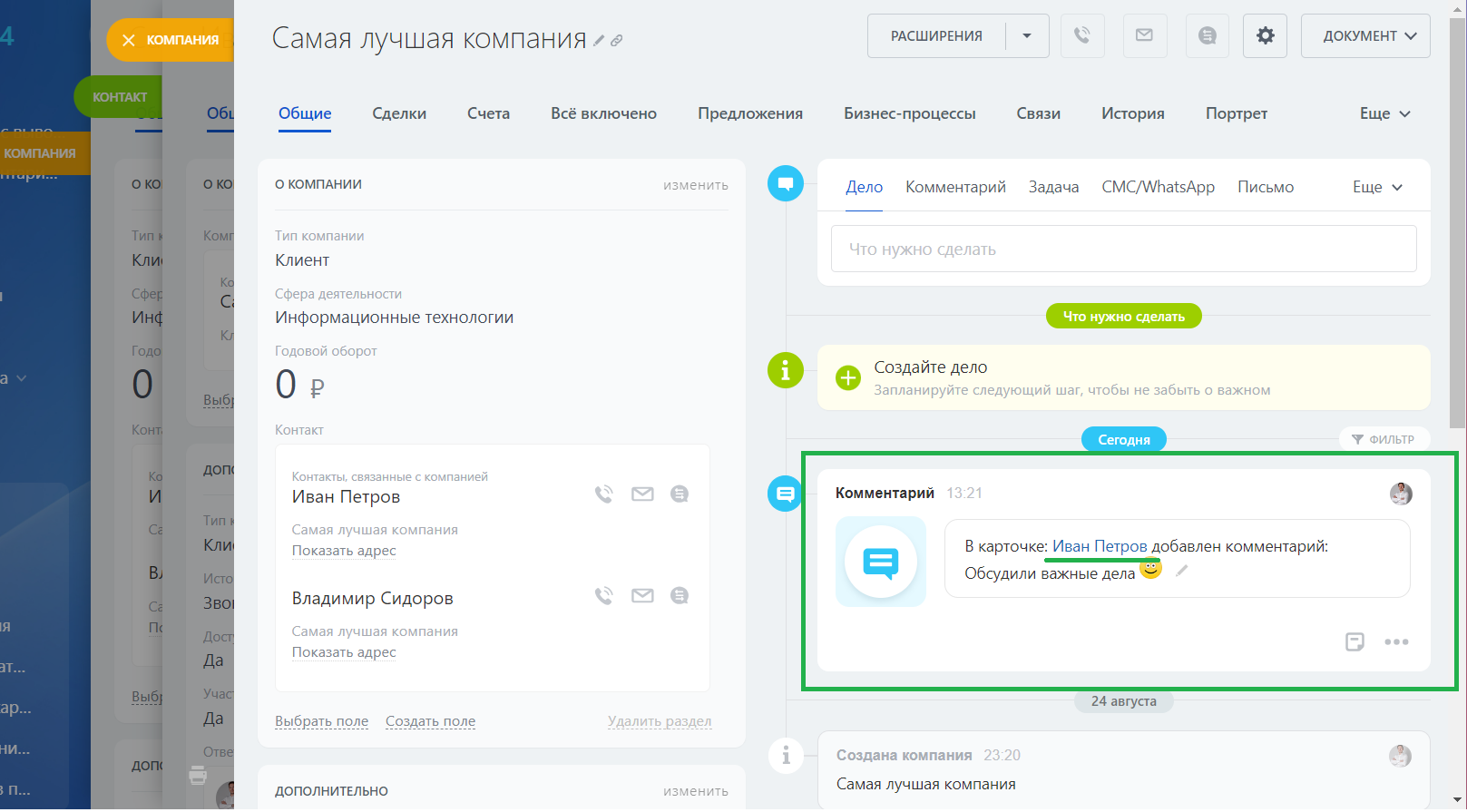This screenshot has width=1467, height=812.
Task: Click the green plus icon by Создайте дело
Action: (848, 378)
